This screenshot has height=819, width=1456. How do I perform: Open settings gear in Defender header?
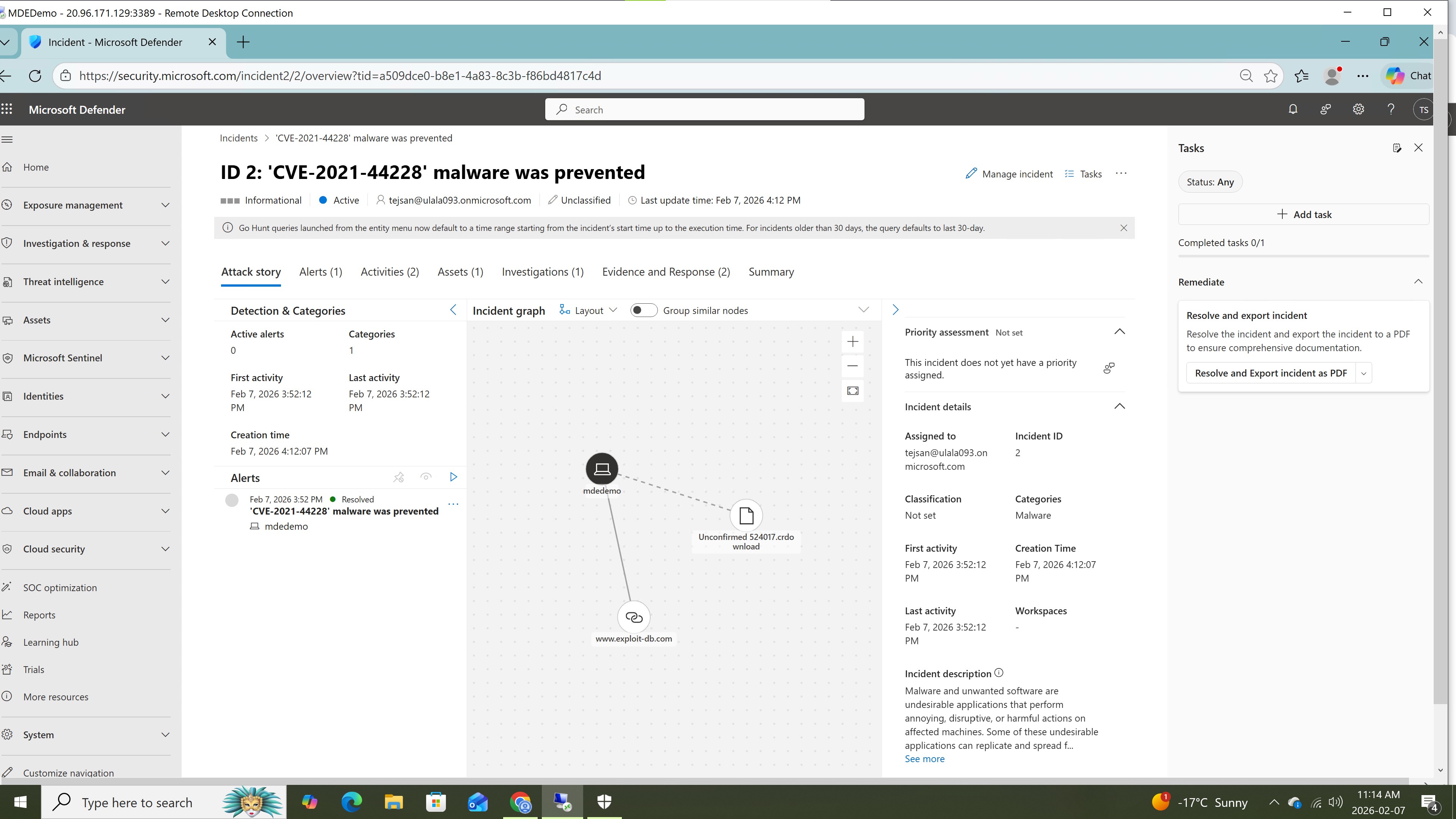(x=1358, y=110)
